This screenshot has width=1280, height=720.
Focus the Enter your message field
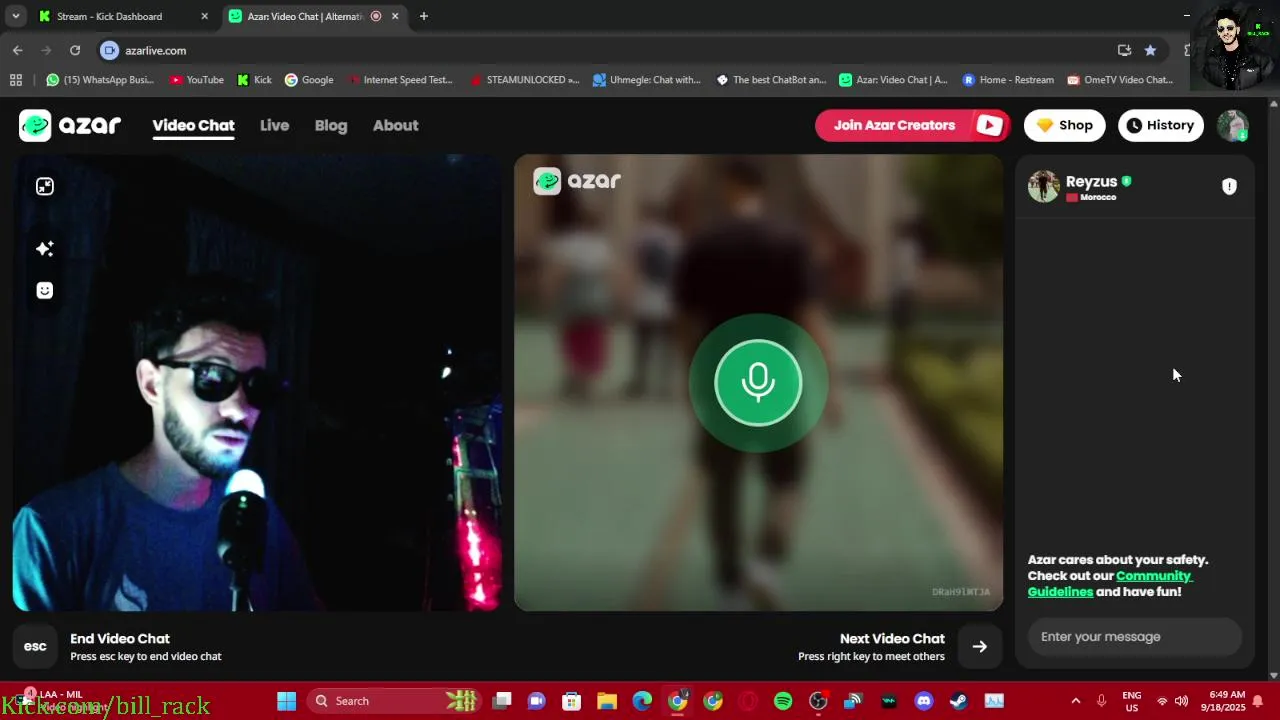click(x=1134, y=636)
